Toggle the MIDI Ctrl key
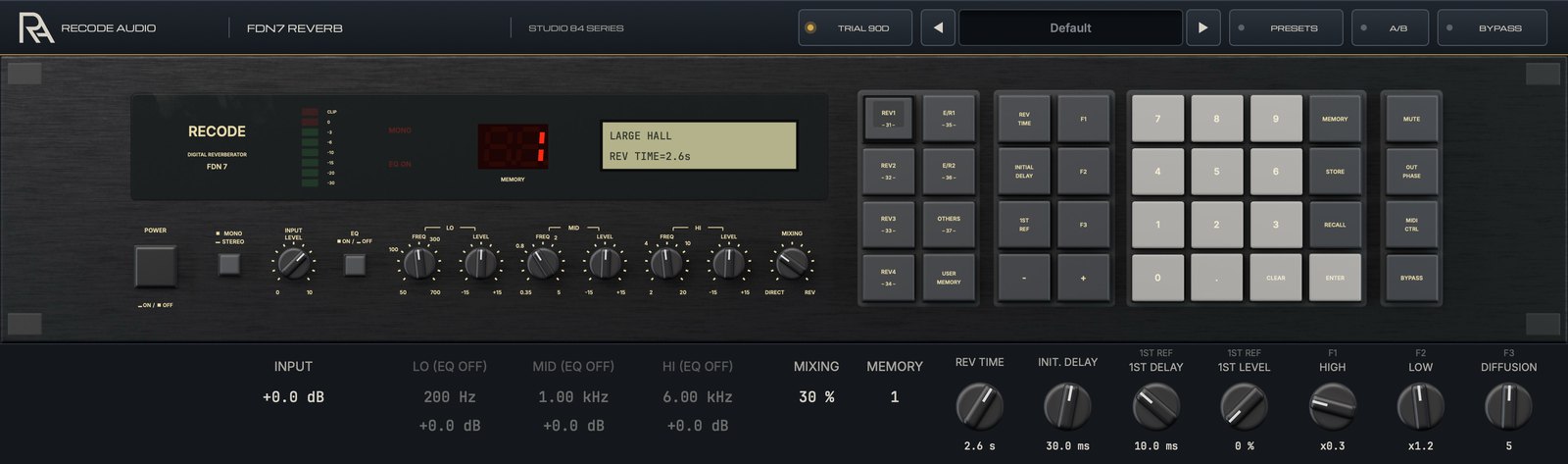The width and height of the screenshot is (1568, 464). click(1411, 225)
